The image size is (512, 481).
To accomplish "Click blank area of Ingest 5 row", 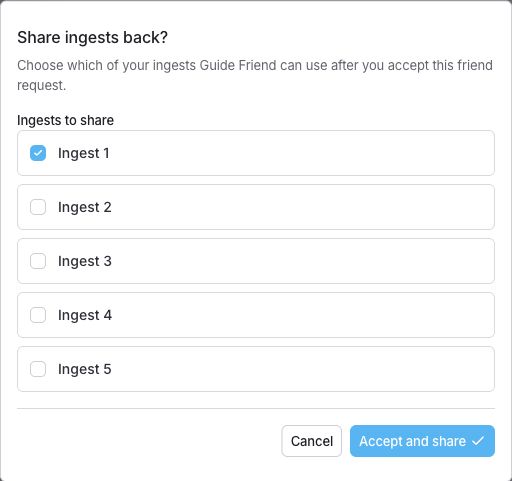I will [x=300, y=369].
